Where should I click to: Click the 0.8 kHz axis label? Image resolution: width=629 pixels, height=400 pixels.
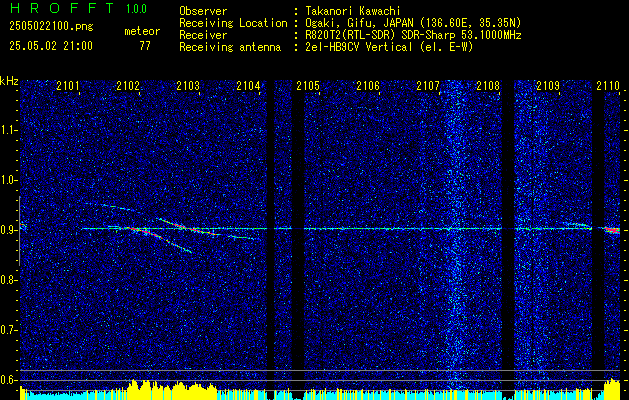(x=7, y=280)
